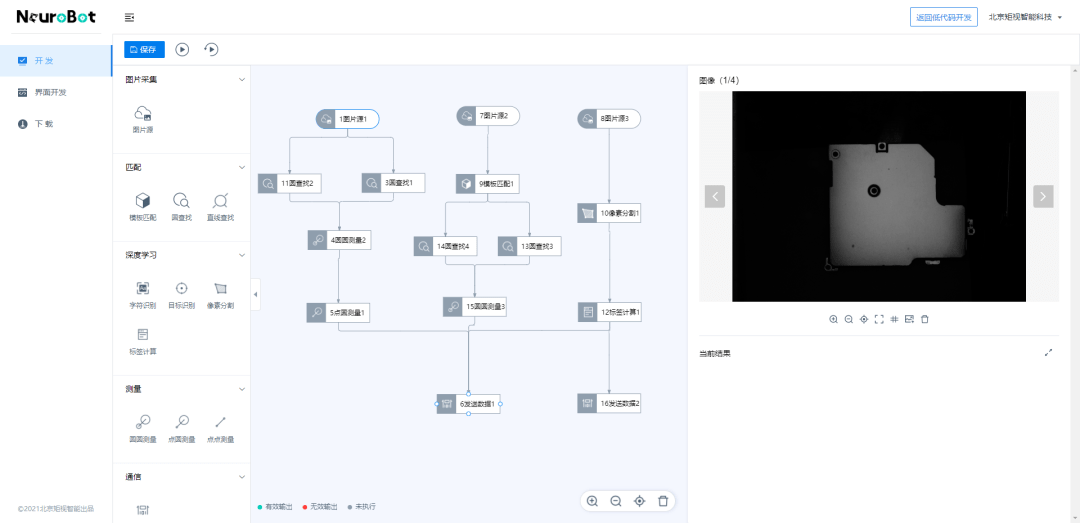Viewport: 1080px width, 523px height.
Task: Select the 6发送数据1 node on canvas
Action: pos(468,404)
